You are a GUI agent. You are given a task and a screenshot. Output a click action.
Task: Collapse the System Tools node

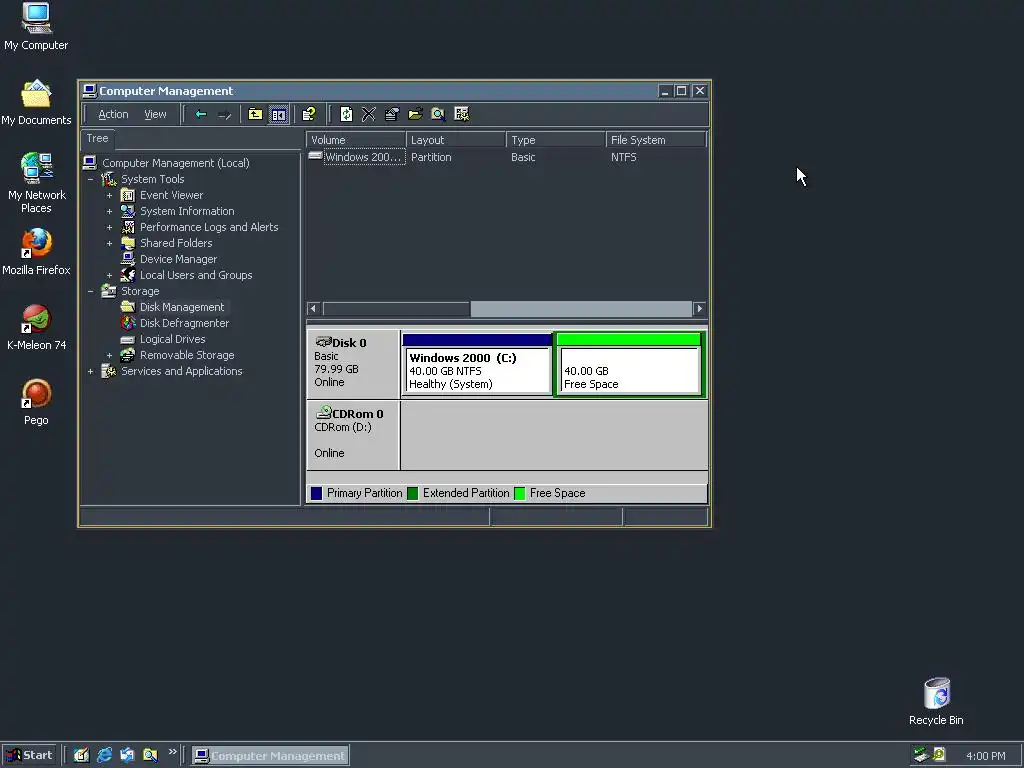pyautogui.click(x=91, y=179)
